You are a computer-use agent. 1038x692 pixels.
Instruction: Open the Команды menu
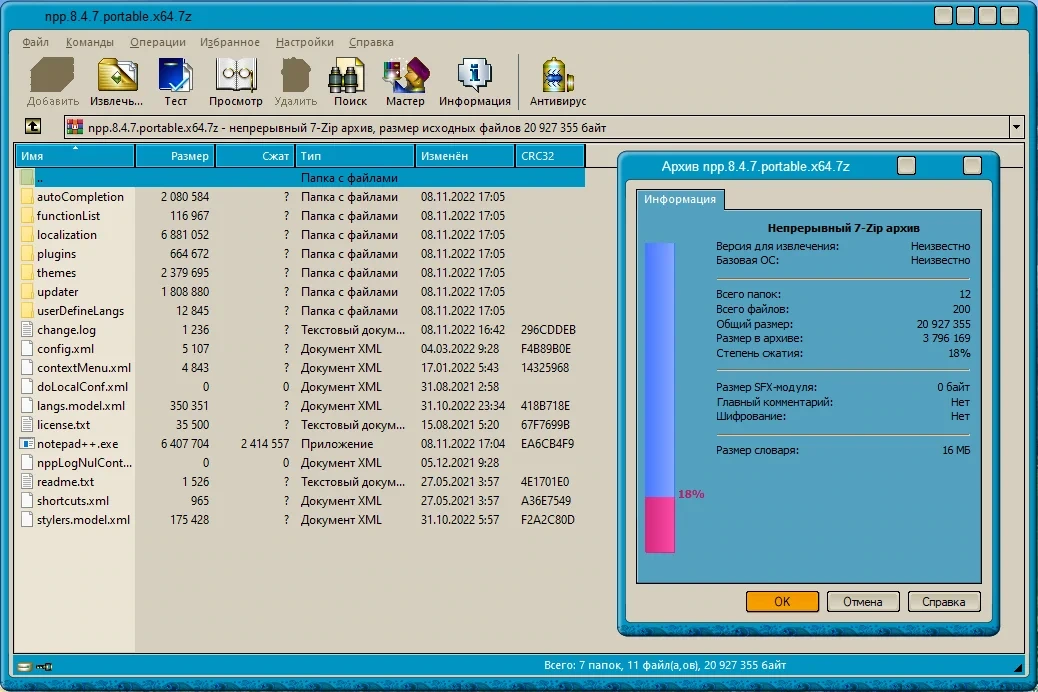(x=89, y=42)
